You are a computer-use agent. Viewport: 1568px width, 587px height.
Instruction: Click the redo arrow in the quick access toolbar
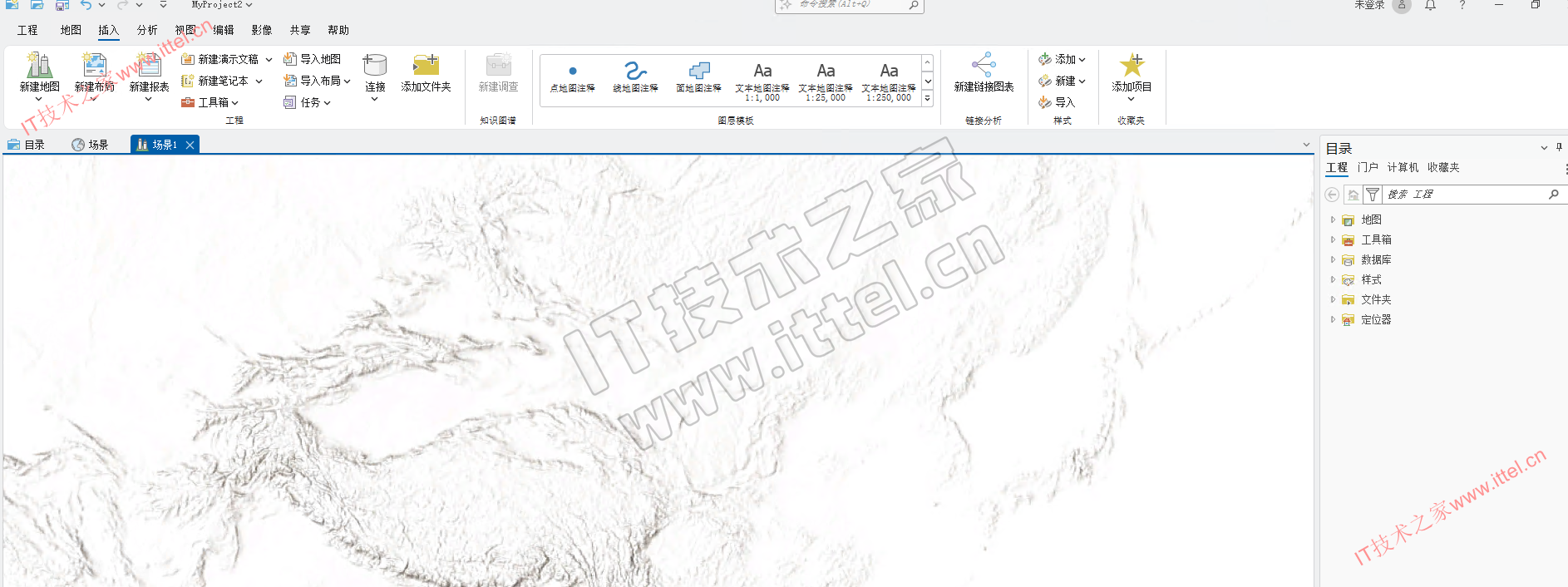click(122, 5)
